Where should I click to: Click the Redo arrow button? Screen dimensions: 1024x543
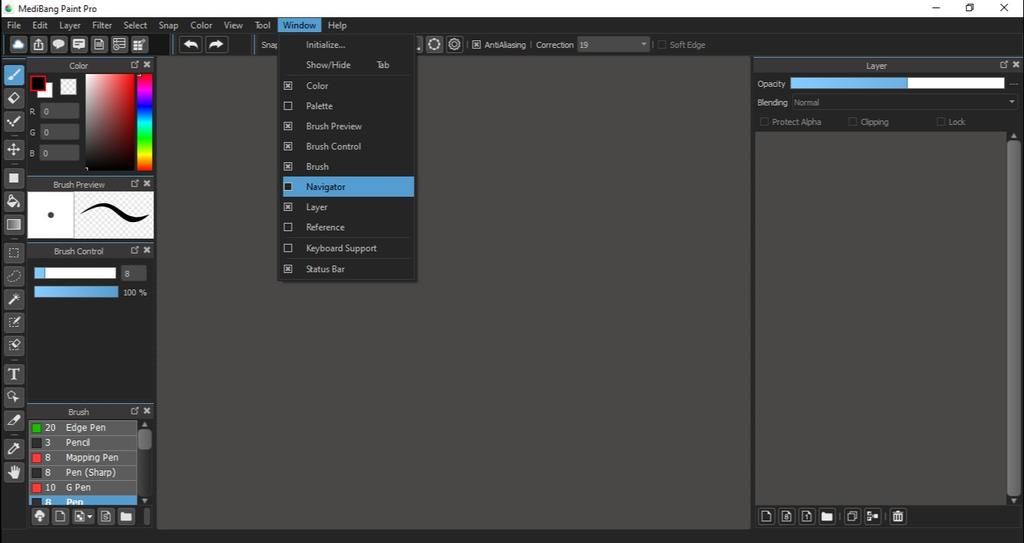[216, 44]
